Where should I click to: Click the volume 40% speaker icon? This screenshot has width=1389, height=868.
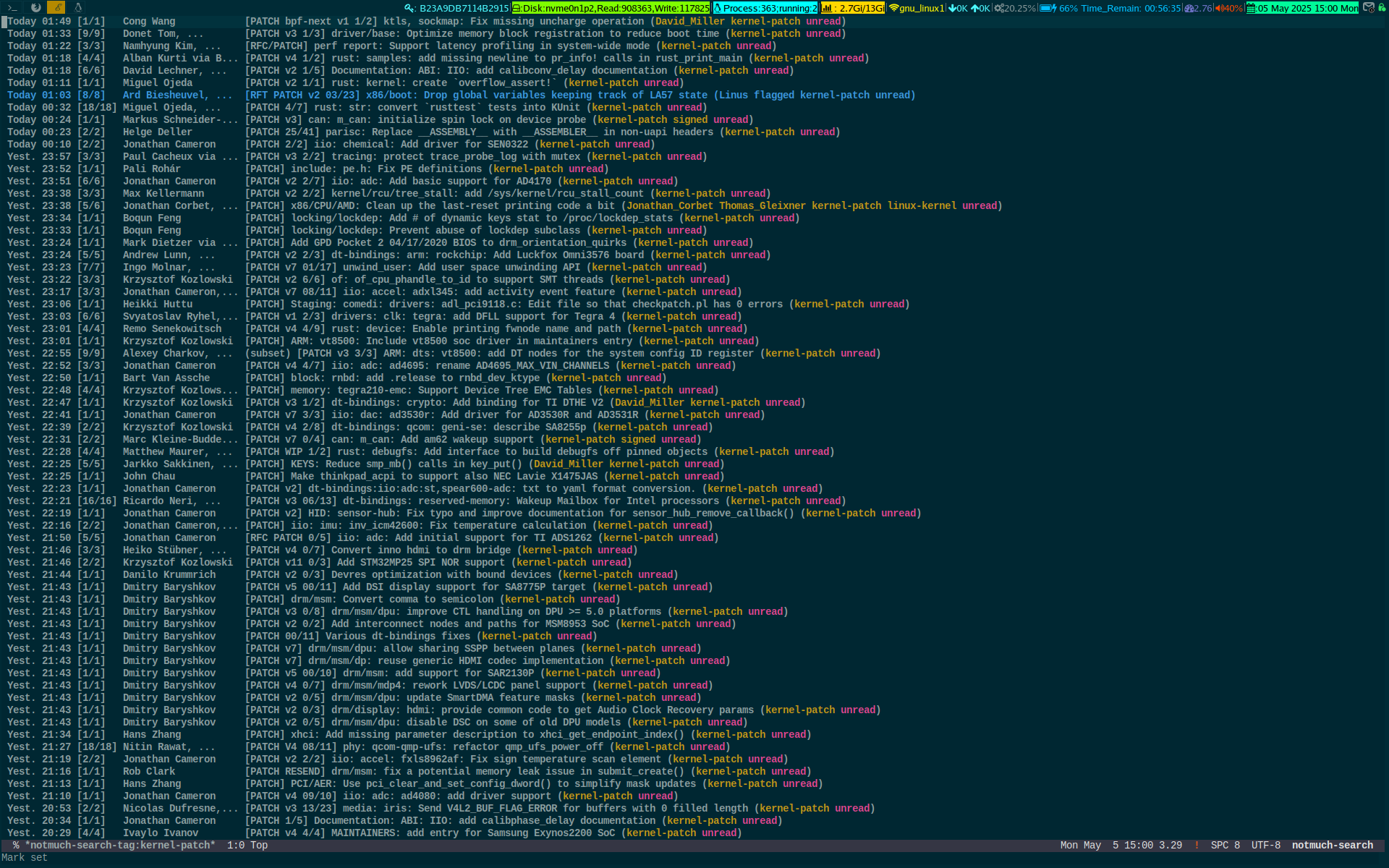coord(1228,8)
